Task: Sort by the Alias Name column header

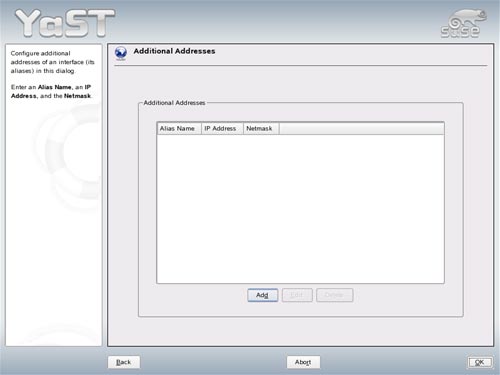Action: pyautogui.click(x=179, y=128)
